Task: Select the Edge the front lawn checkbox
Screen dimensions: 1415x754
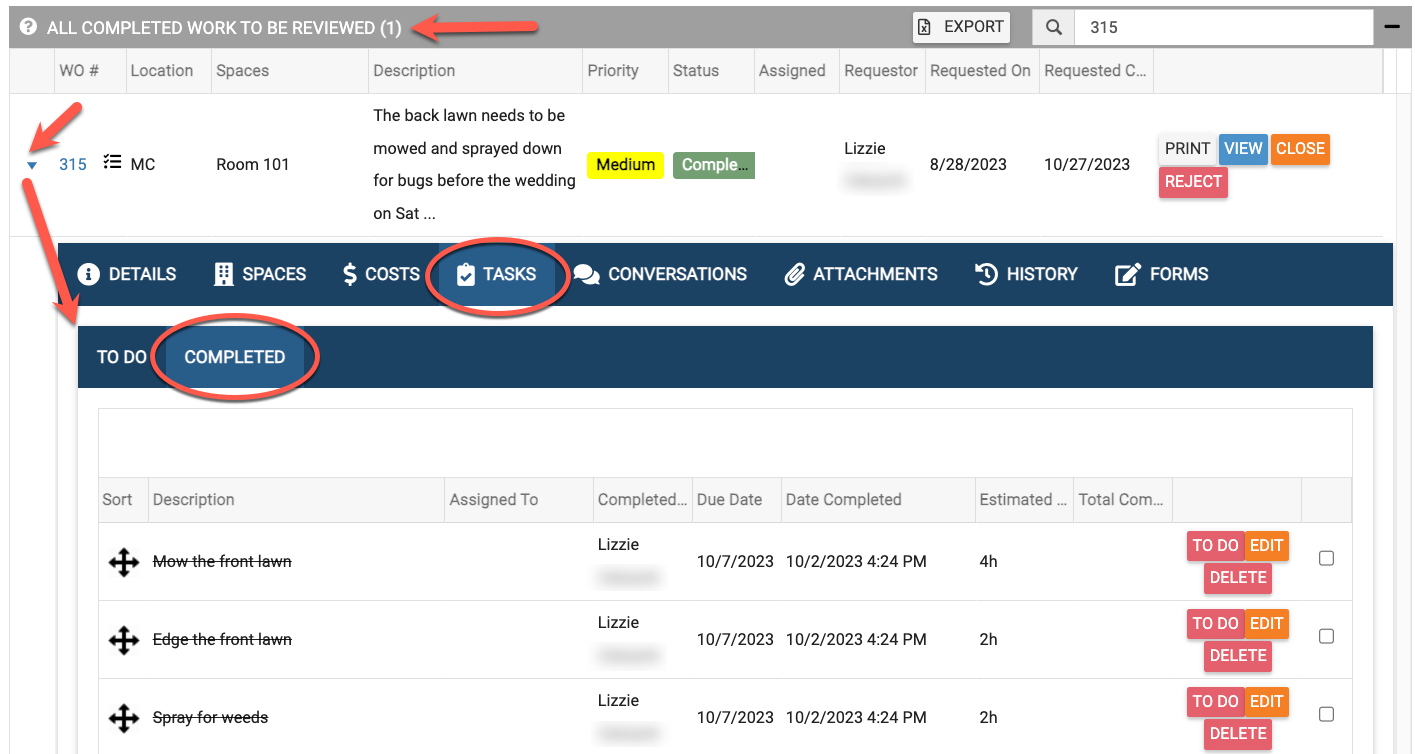Action: point(1326,636)
